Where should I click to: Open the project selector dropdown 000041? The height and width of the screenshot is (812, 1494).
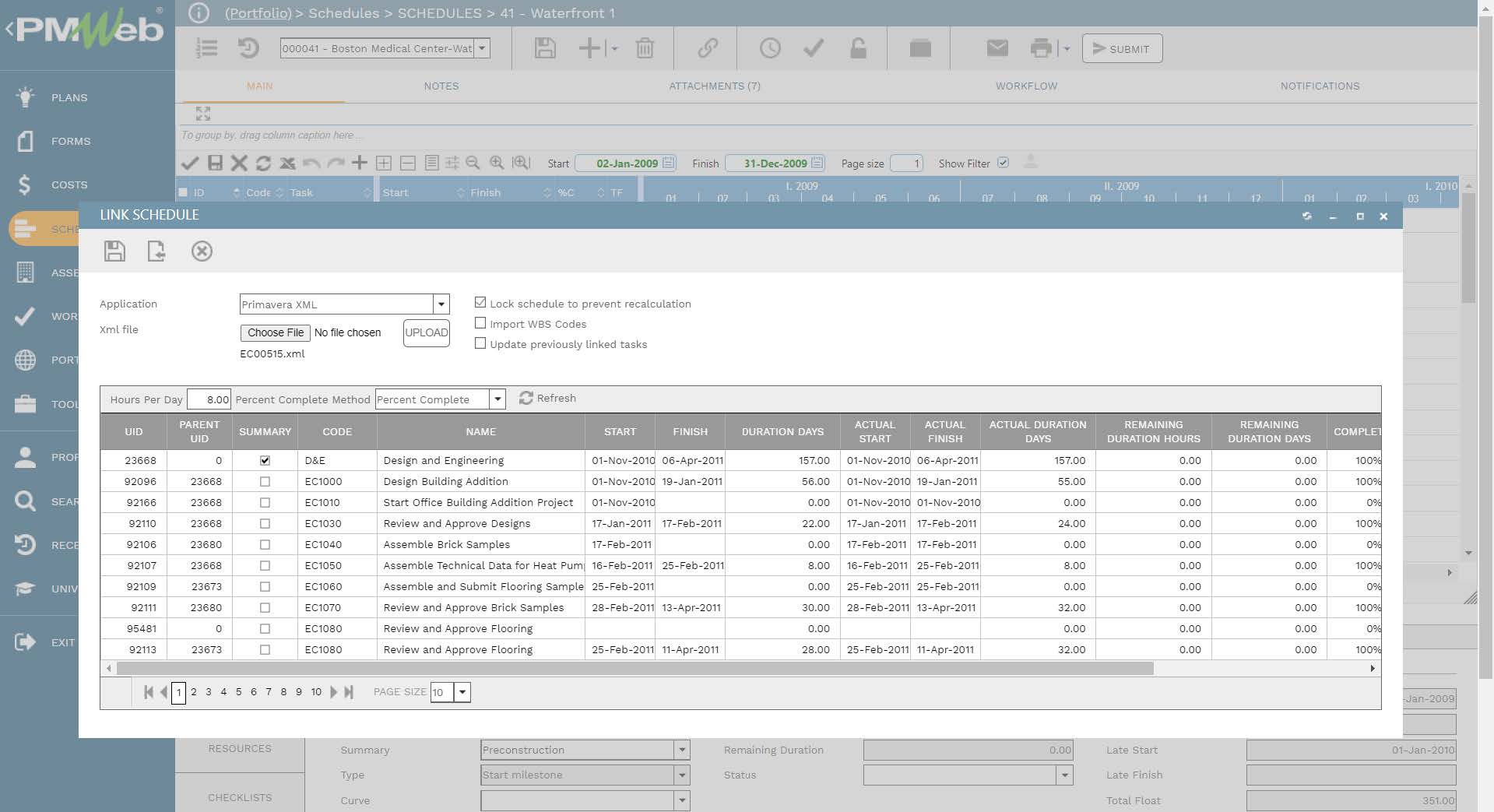483,48
